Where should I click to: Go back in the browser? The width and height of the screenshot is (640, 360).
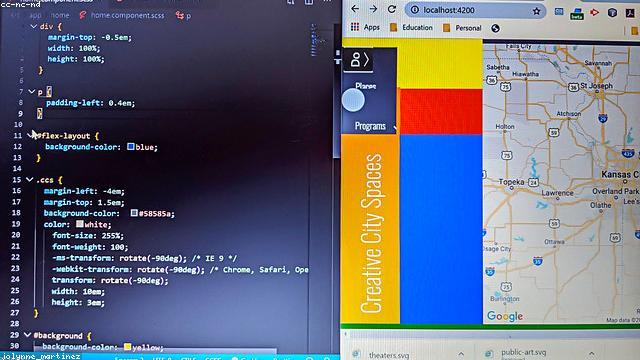pyautogui.click(x=355, y=9)
